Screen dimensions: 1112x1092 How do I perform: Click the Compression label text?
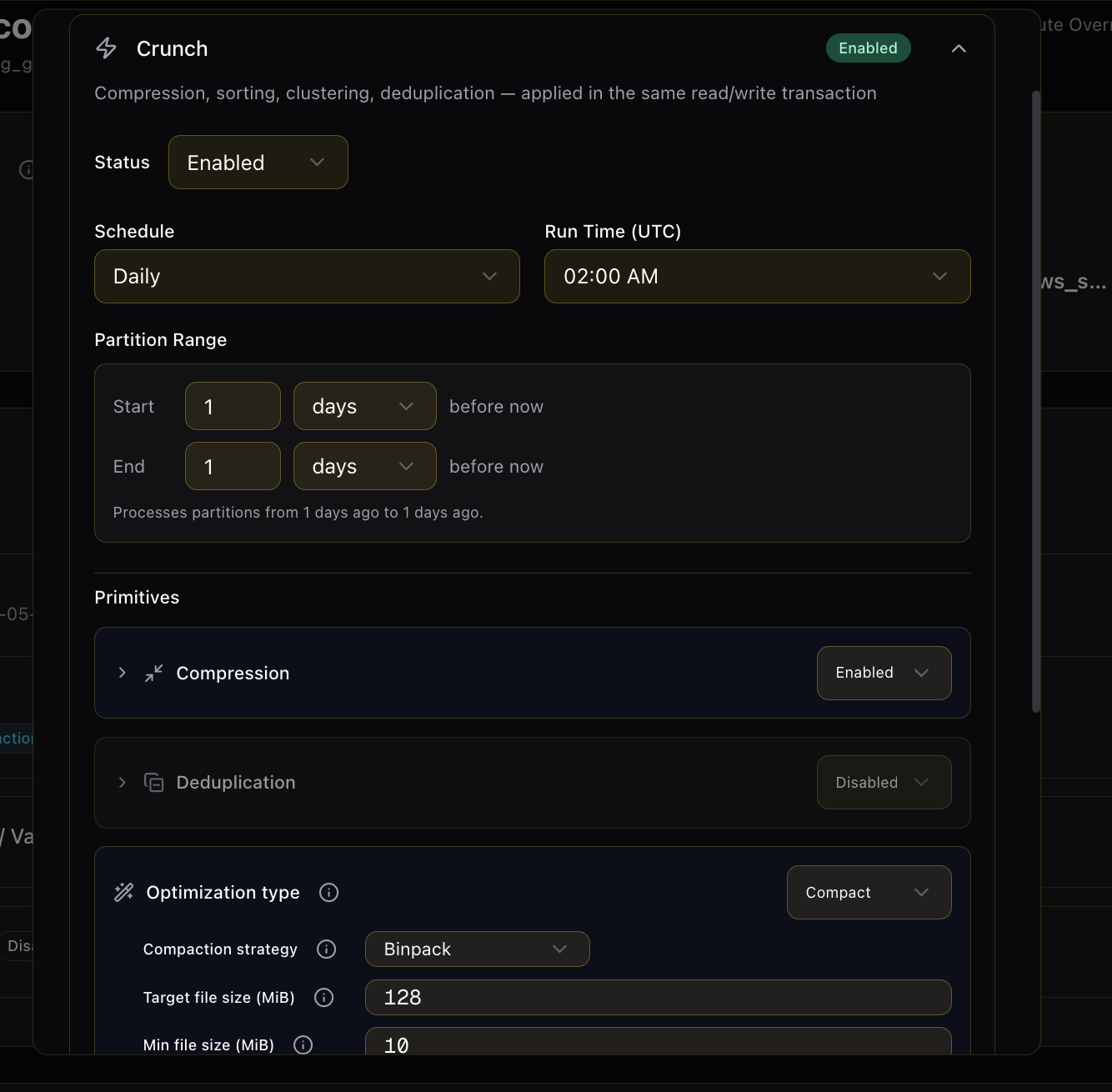pyautogui.click(x=233, y=674)
